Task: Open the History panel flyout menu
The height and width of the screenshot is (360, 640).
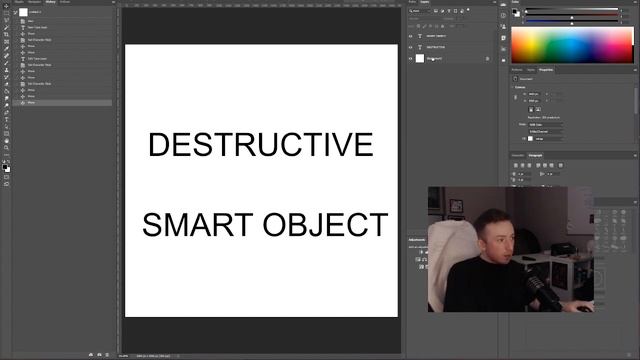Action: point(113,2)
